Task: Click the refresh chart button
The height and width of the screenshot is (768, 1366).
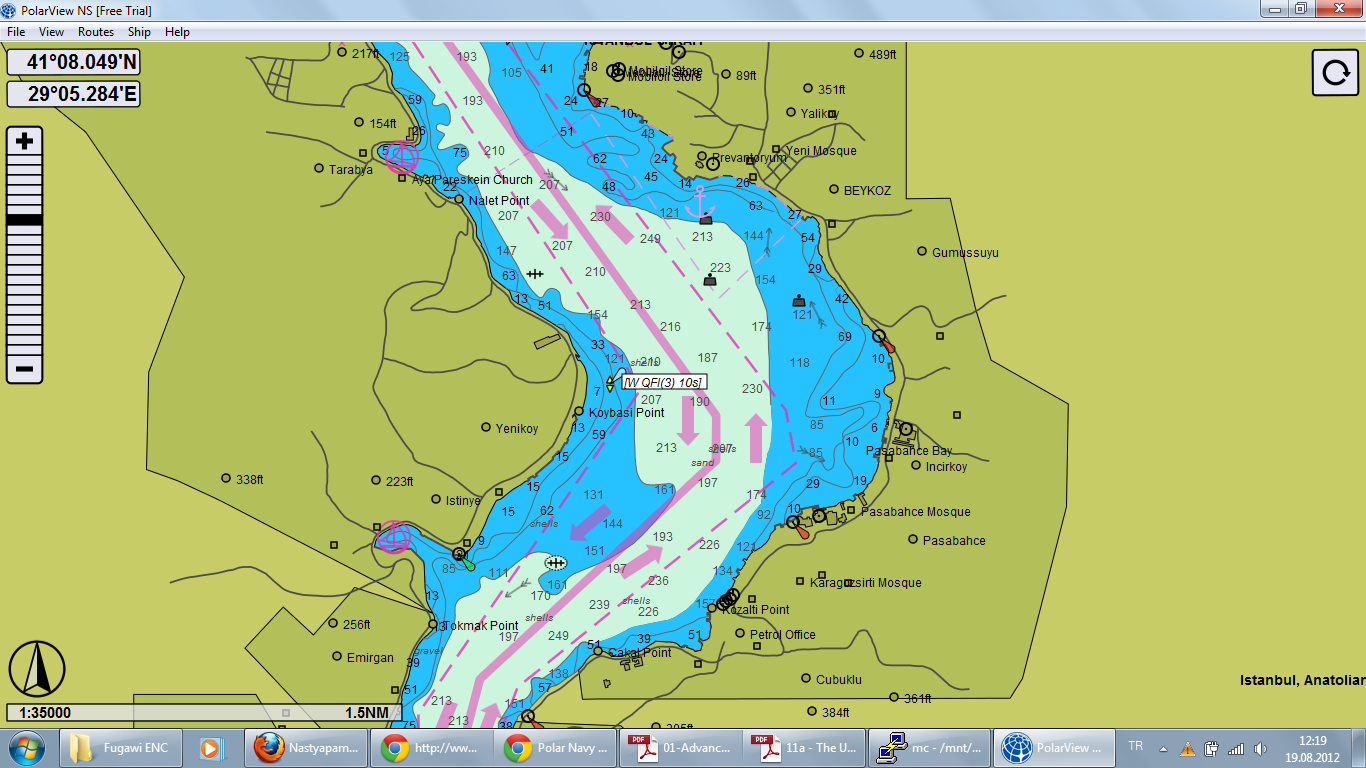Action: (x=1334, y=73)
